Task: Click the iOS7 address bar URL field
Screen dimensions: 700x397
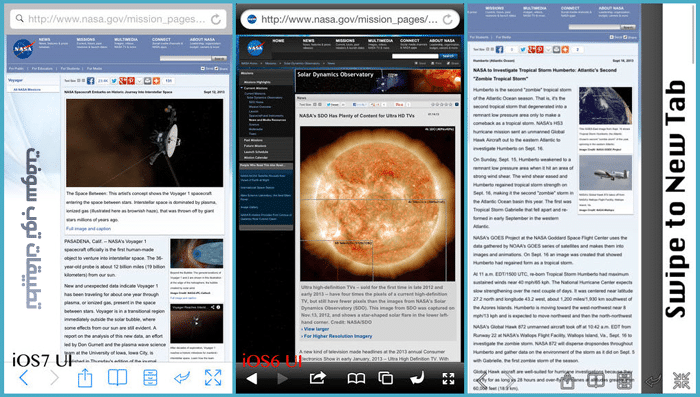Action: click(117, 19)
